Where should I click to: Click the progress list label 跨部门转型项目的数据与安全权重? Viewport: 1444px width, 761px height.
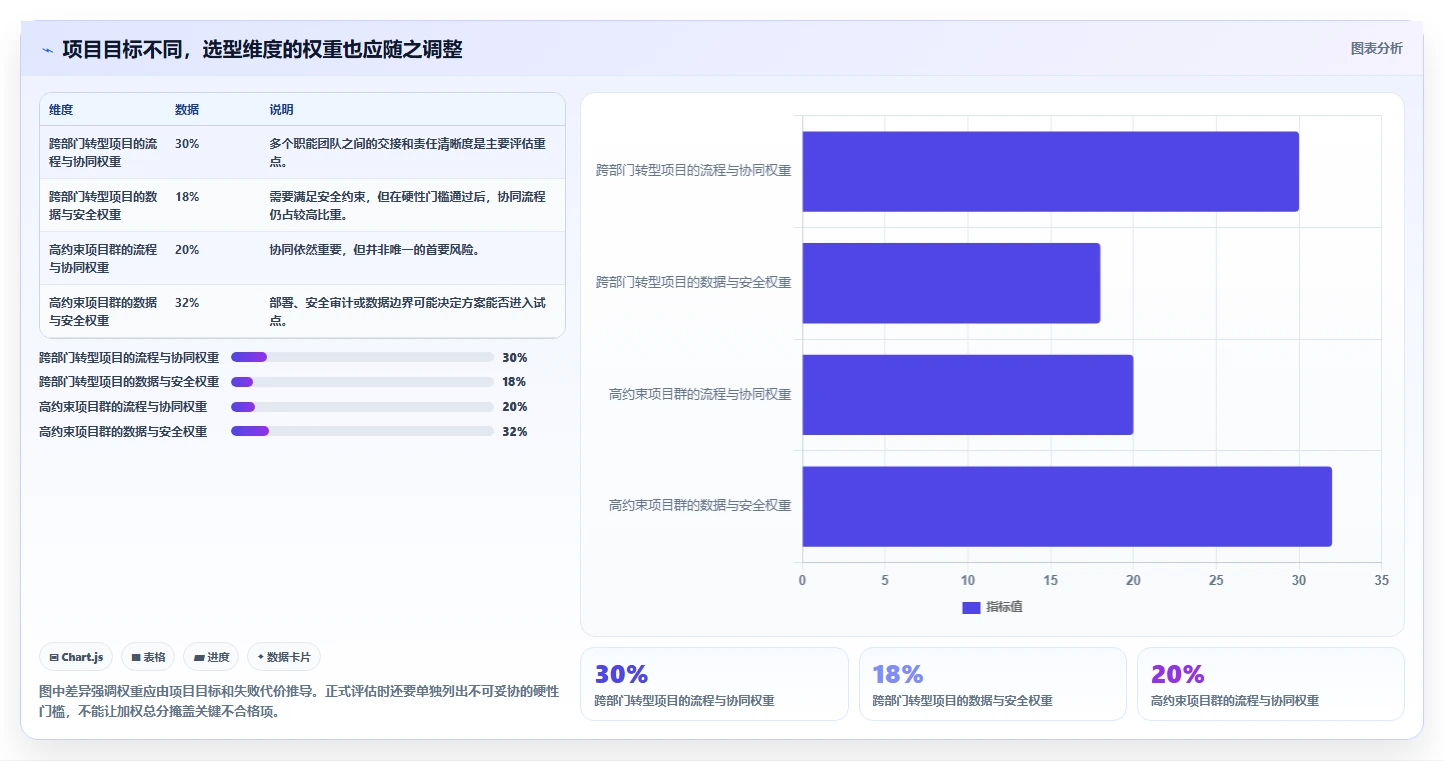129,382
